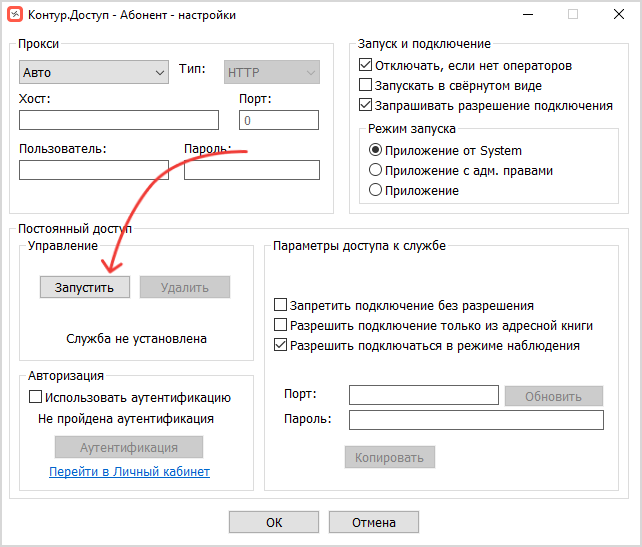Click the Запустить button
642x547 pixels.
pos(85,287)
